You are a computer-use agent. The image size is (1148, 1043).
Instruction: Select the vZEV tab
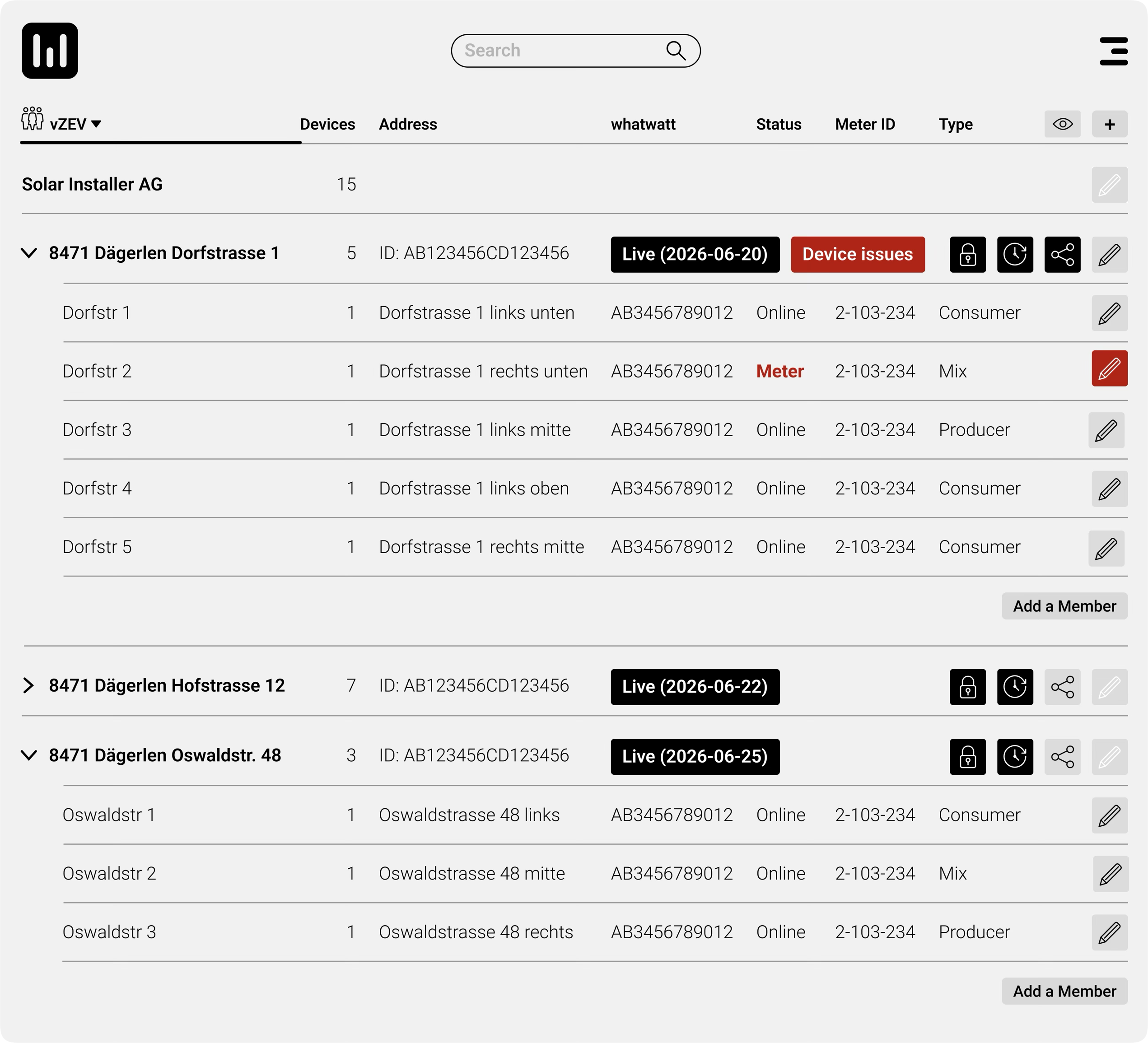pos(68,124)
